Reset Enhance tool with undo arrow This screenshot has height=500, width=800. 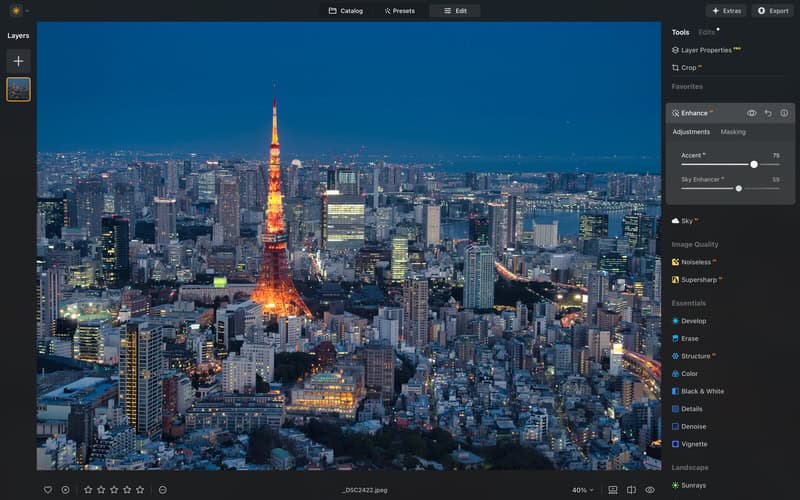click(768, 113)
